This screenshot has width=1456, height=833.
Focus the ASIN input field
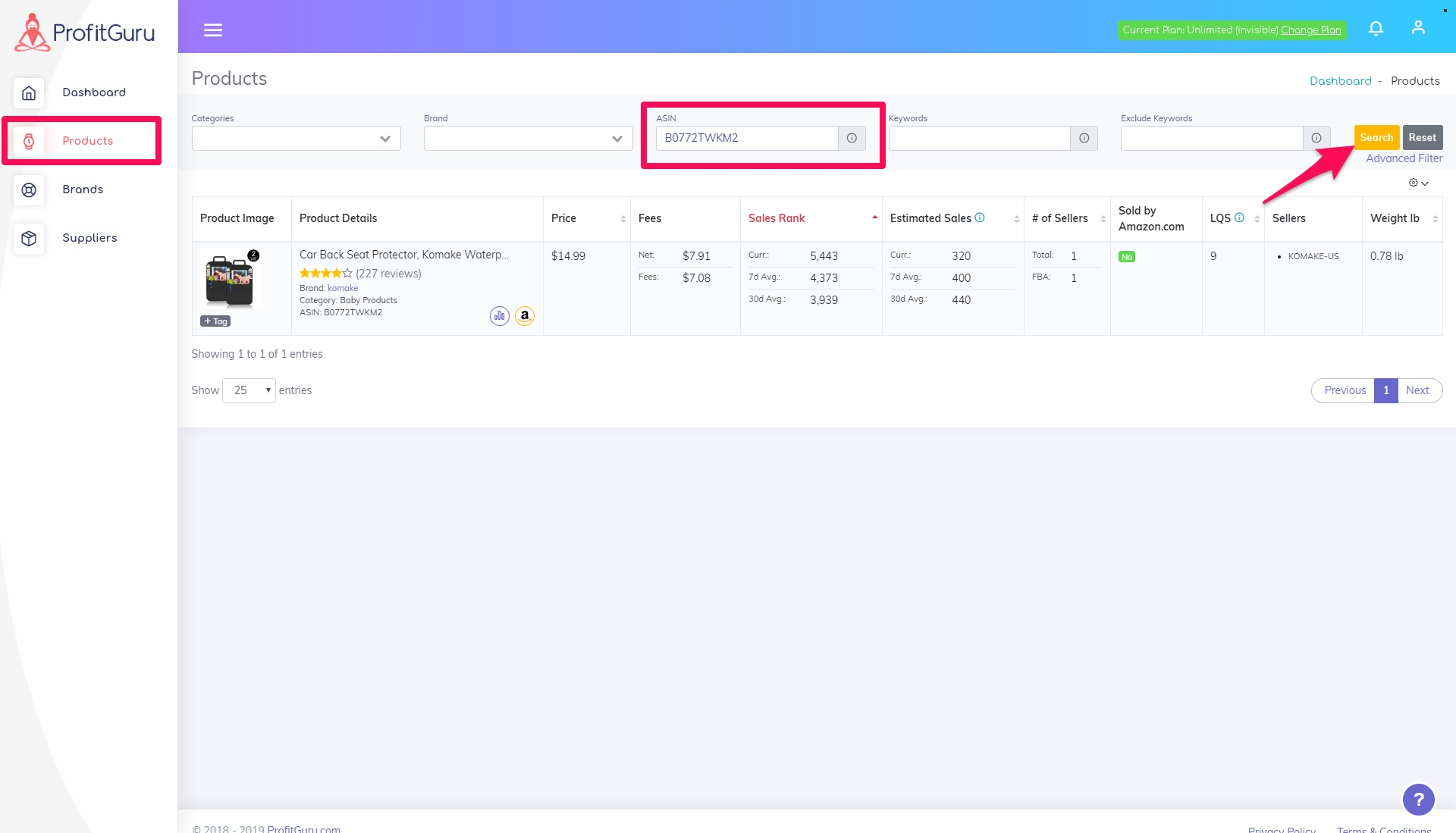pyautogui.click(x=747, y=138)
